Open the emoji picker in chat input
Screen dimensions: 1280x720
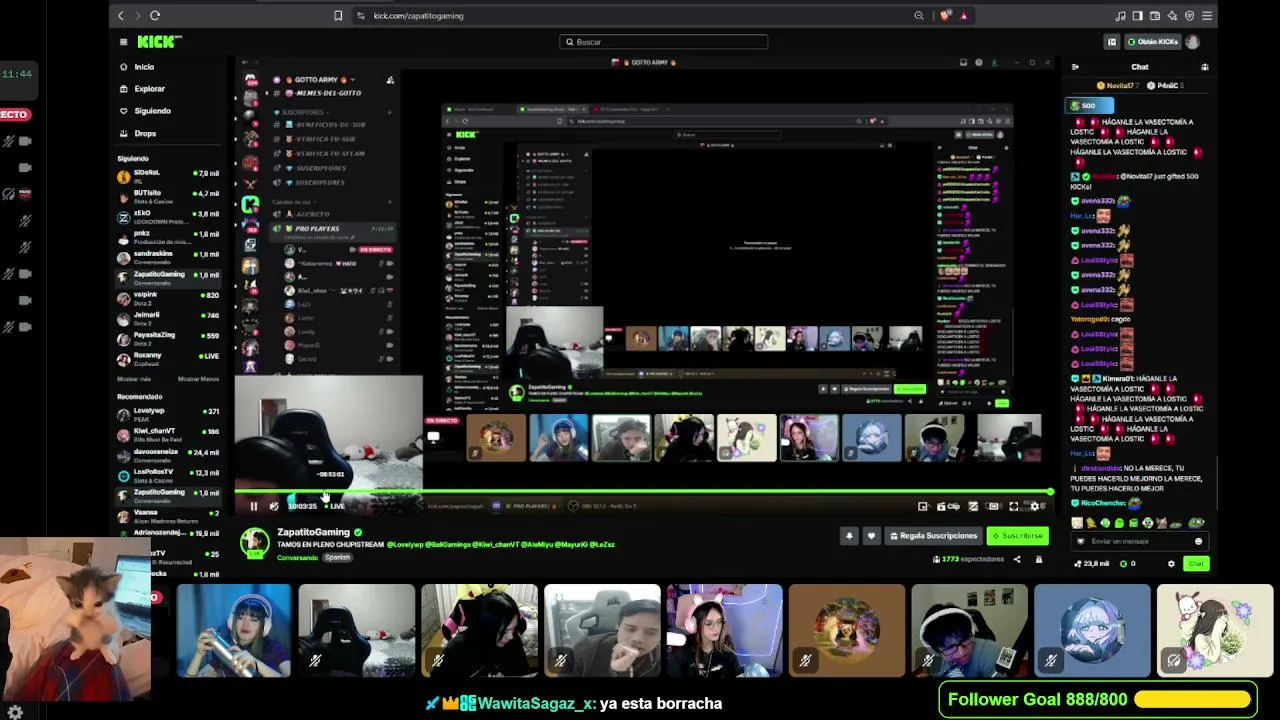pyautogui.click(x=1198, y=541)
